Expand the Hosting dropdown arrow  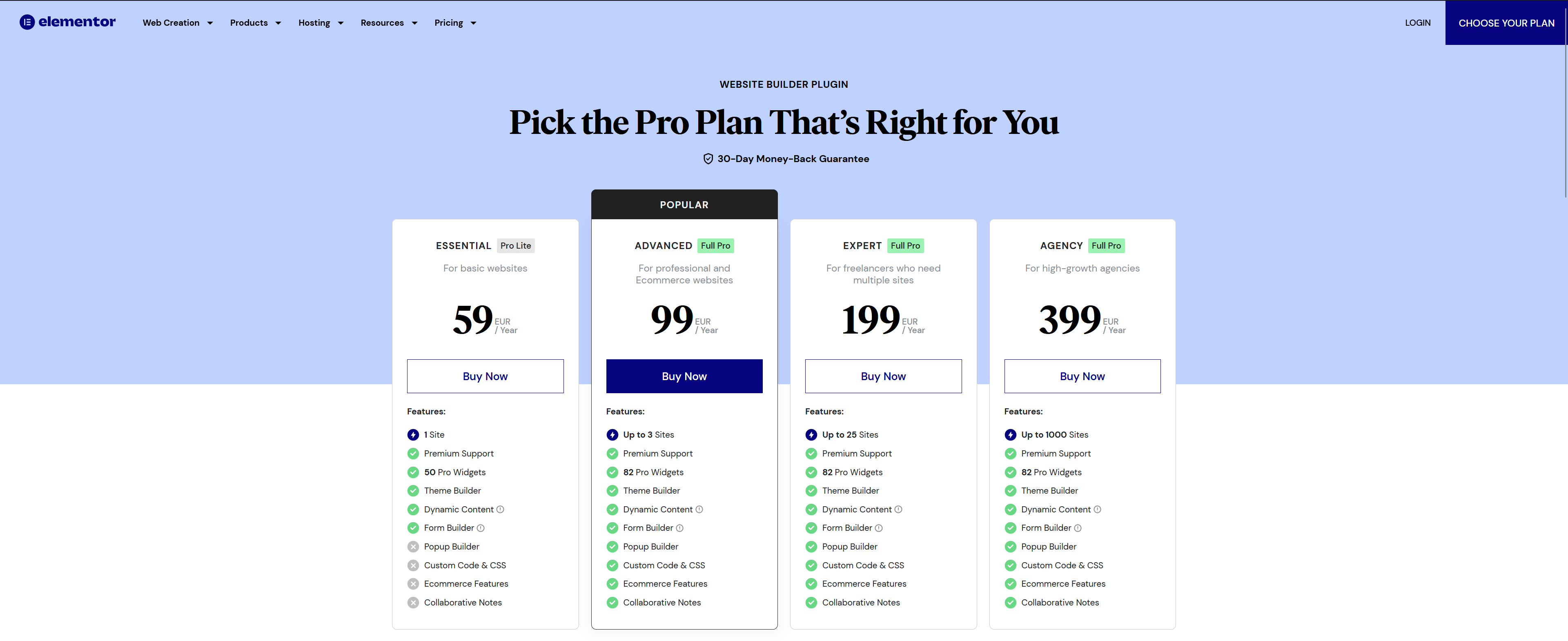click(x=341, y=23)
